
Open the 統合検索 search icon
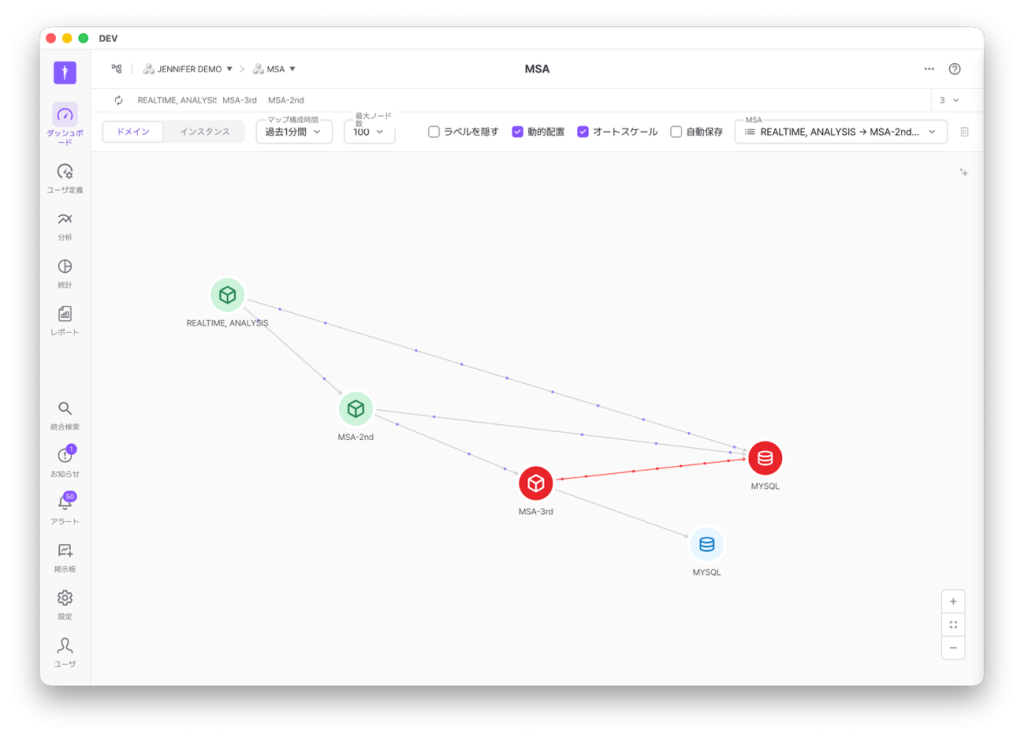[x=65, y=409]
